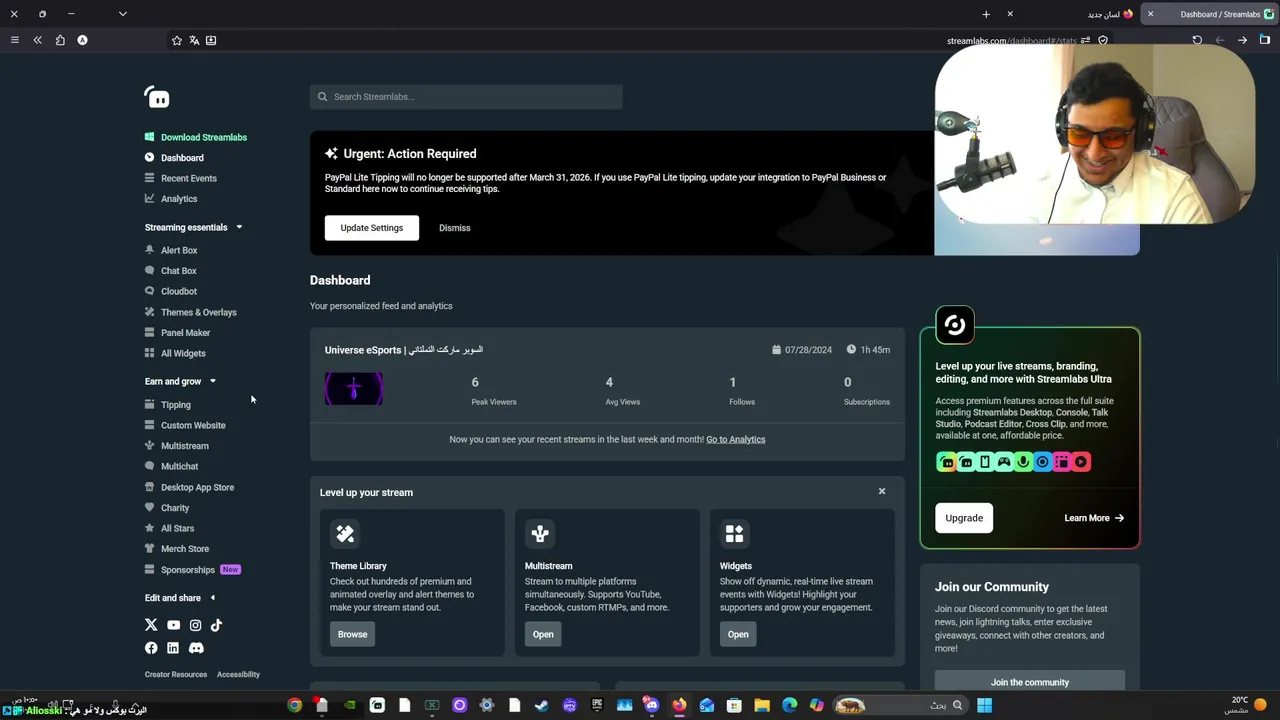Click the translate page icon in address bar

click(194, 40)
